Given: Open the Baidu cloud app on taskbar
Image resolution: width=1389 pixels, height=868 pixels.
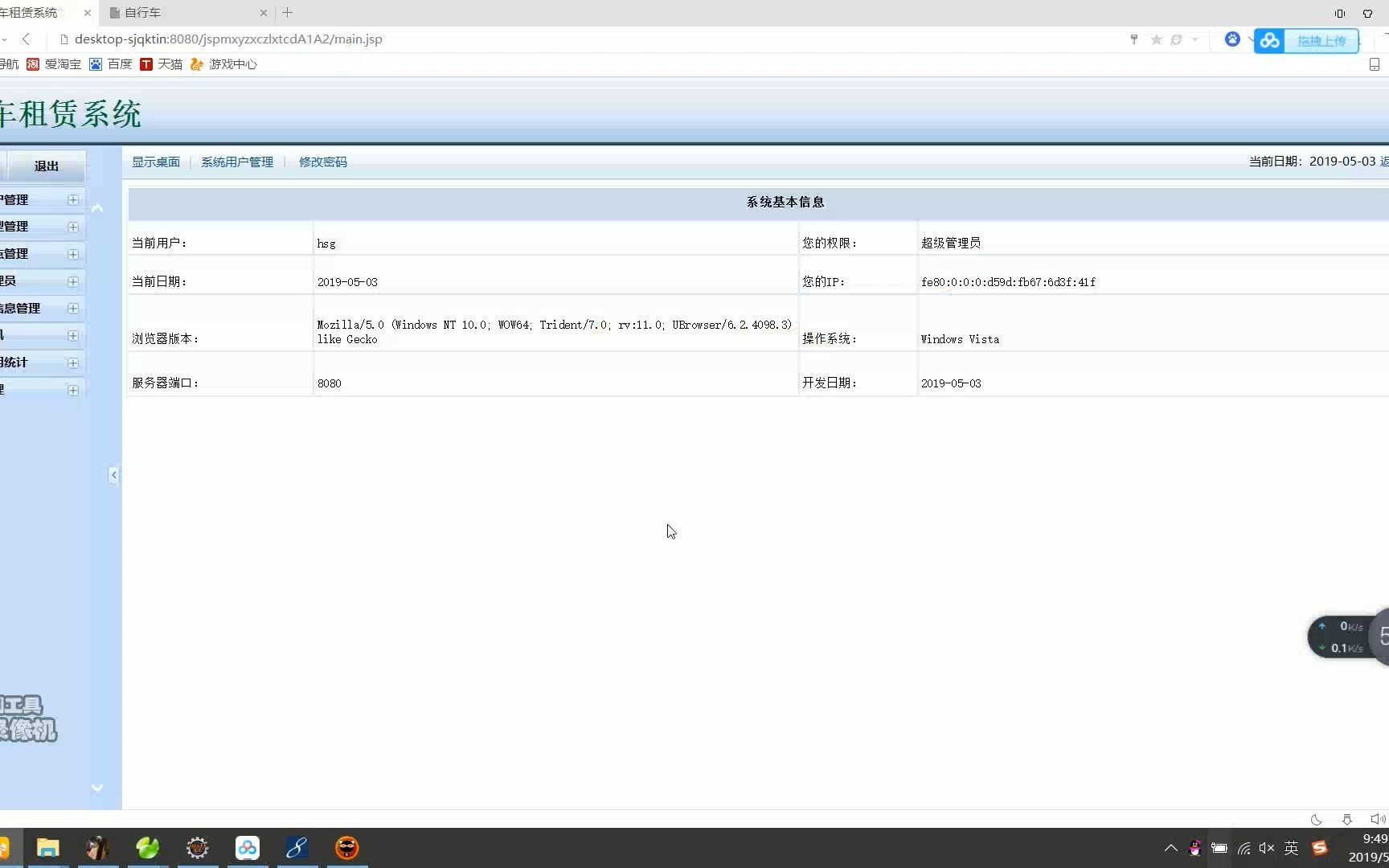Looking at the screenshot, I should click(x=247, y=848).
